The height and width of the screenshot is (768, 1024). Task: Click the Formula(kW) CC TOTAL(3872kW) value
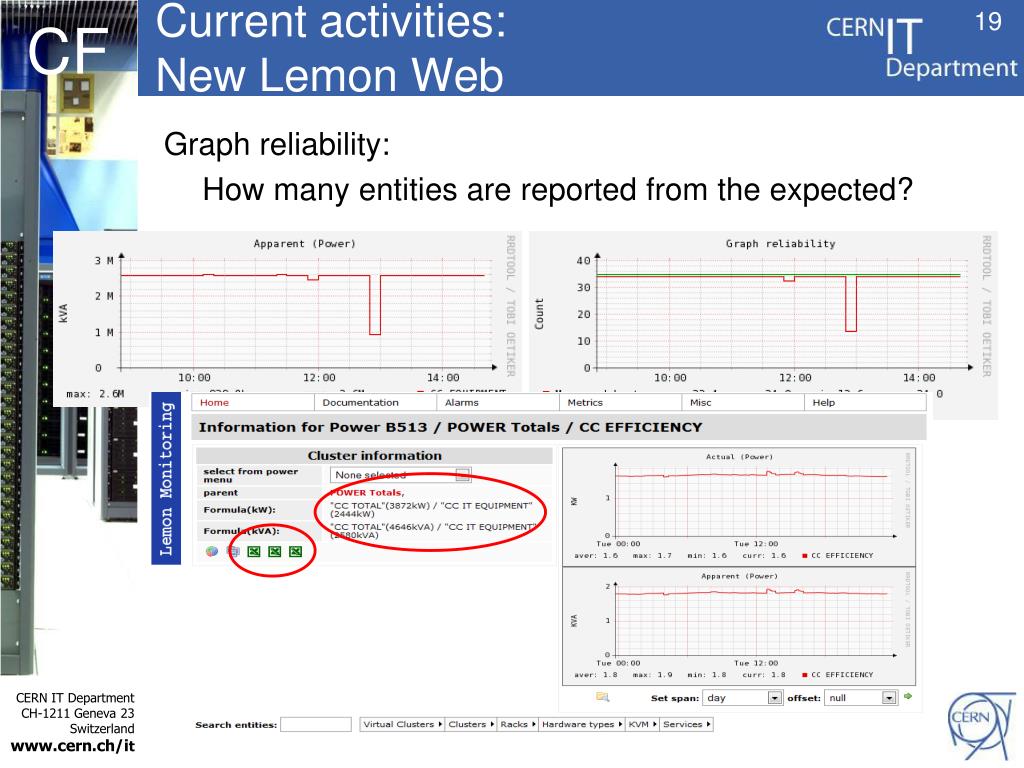pyautogui.click(x=431, y=509)
